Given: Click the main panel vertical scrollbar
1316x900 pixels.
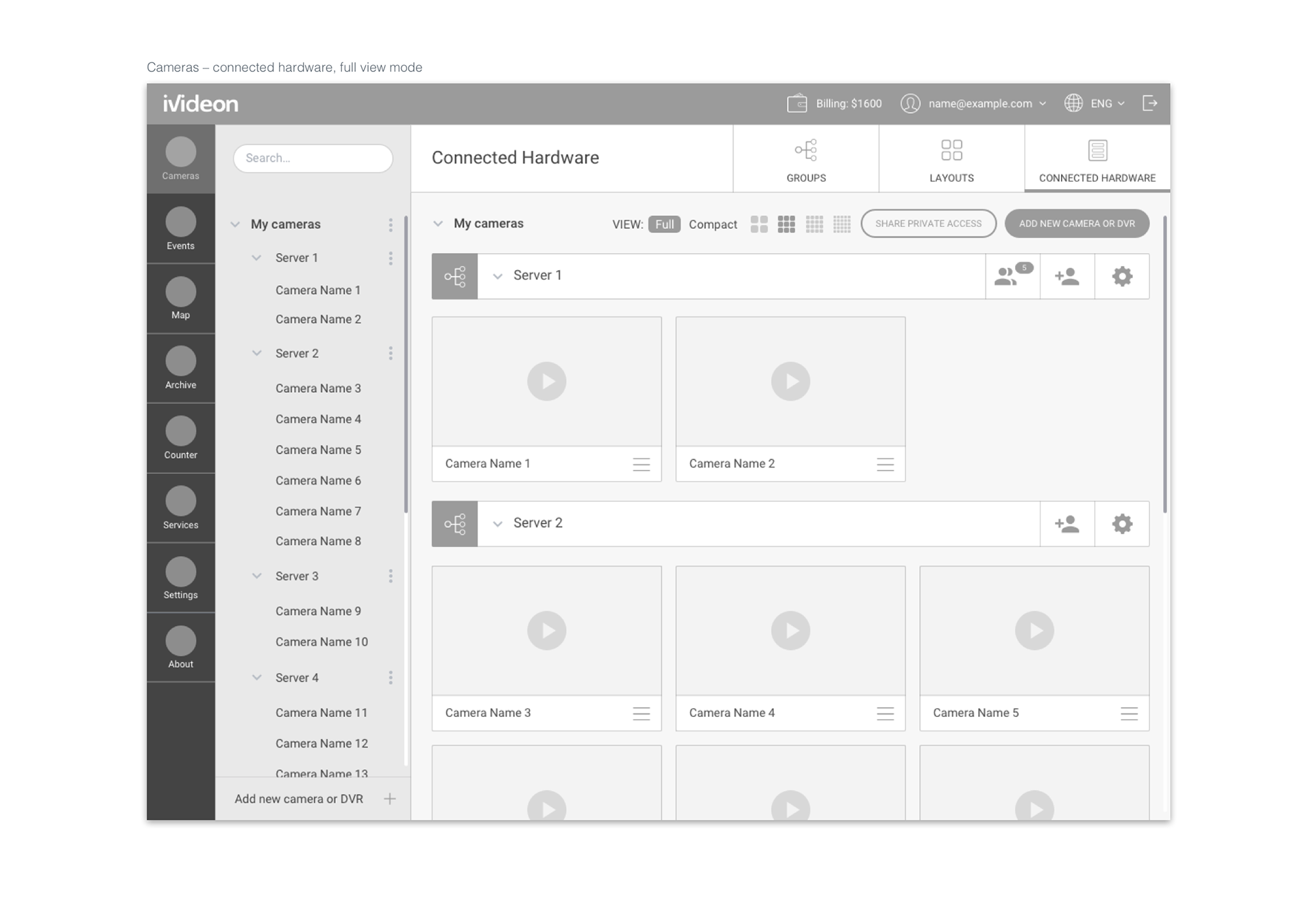Looking at the screenshot, I should (x=1165, y=363).
